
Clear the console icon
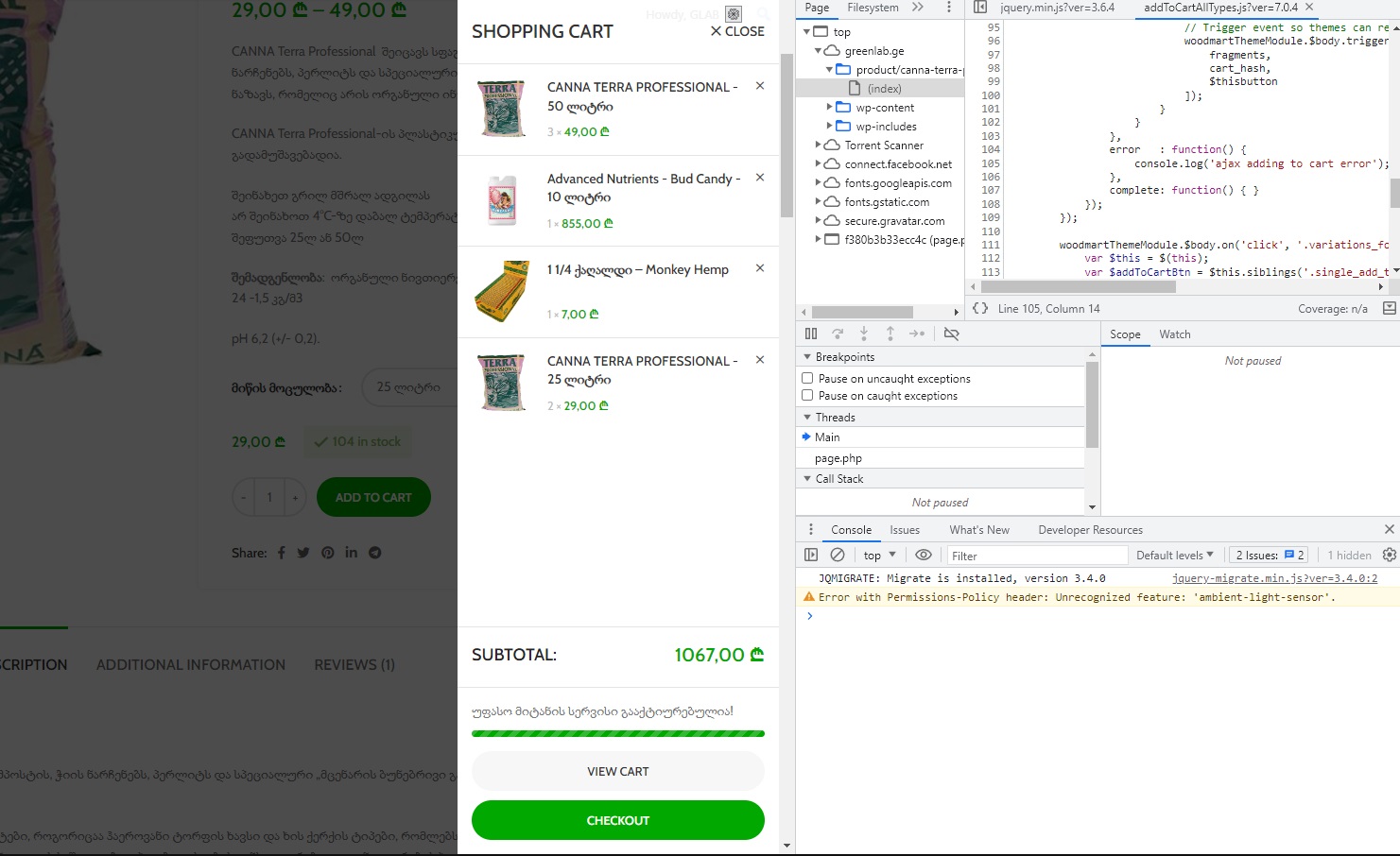click(838, 556)
